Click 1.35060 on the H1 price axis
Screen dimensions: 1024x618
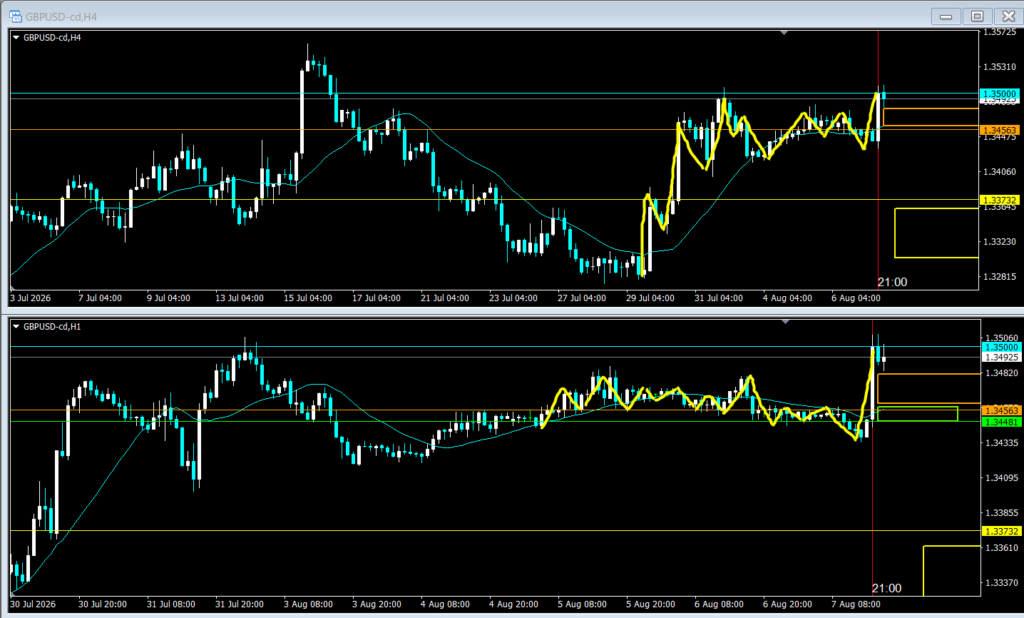[1001, 338]
